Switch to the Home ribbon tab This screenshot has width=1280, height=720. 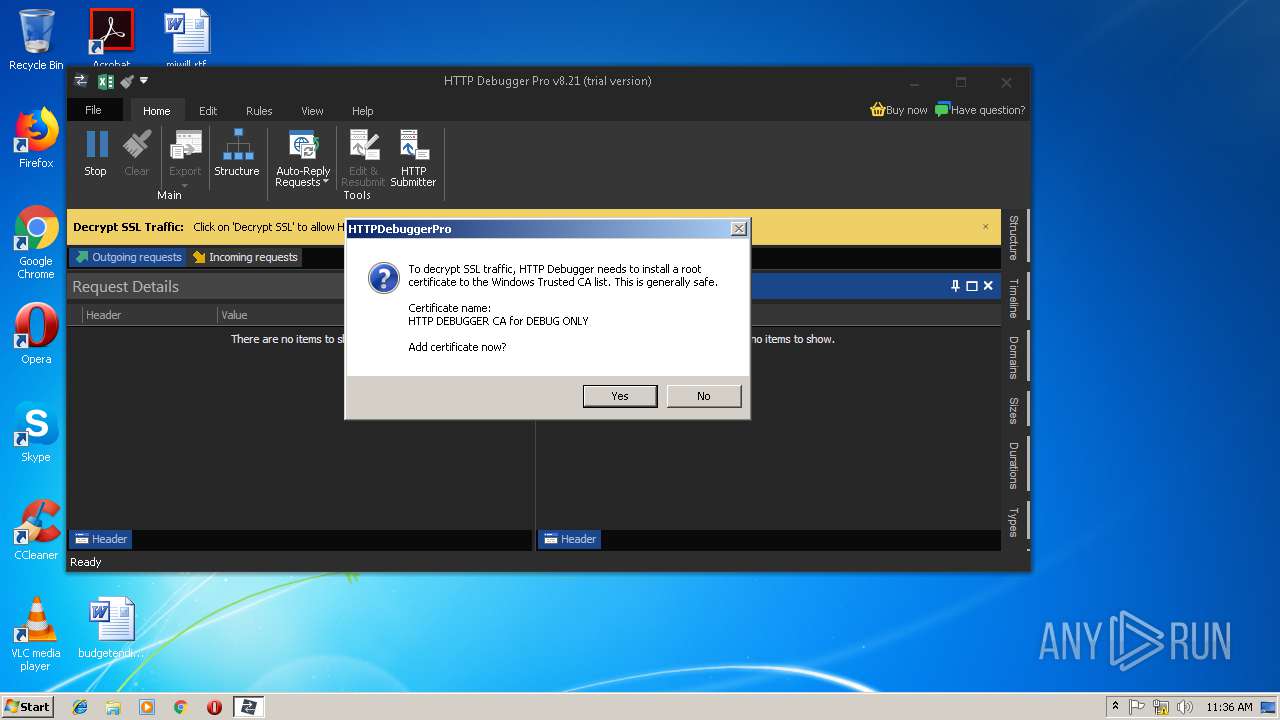point(156,111)
